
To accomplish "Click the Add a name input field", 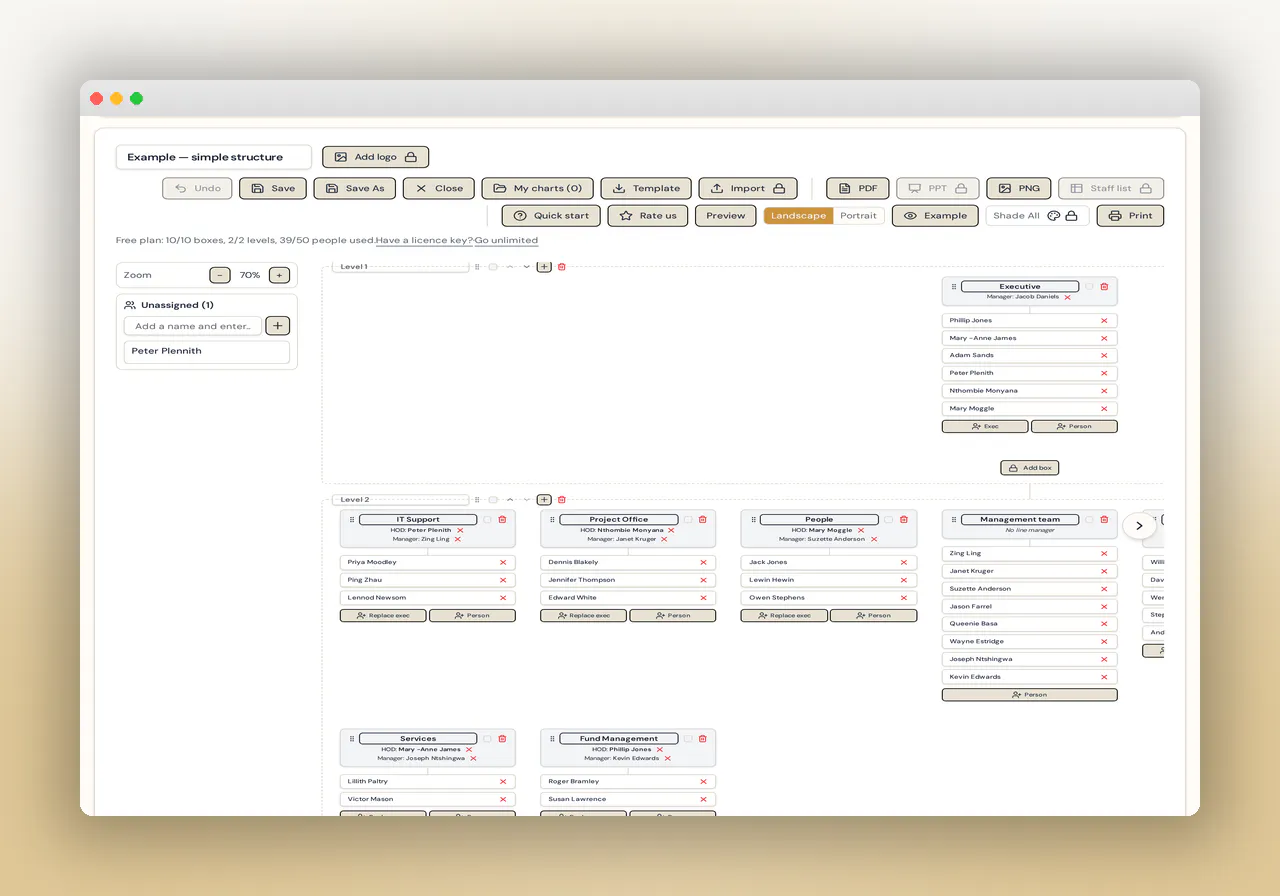I will pos(193,326).
